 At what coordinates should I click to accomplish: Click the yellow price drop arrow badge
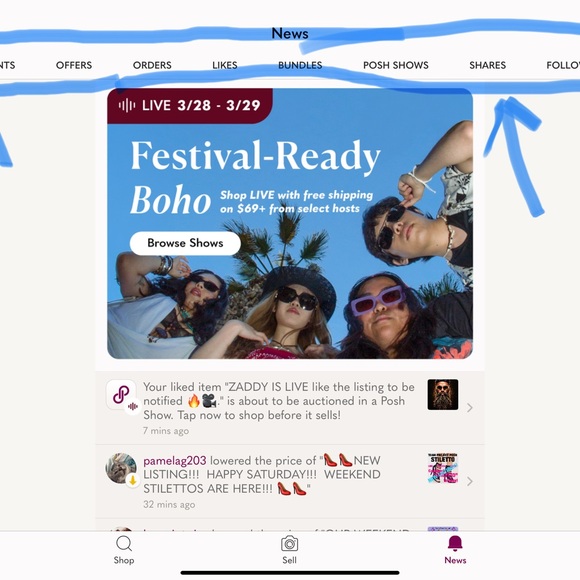(133, 480)
